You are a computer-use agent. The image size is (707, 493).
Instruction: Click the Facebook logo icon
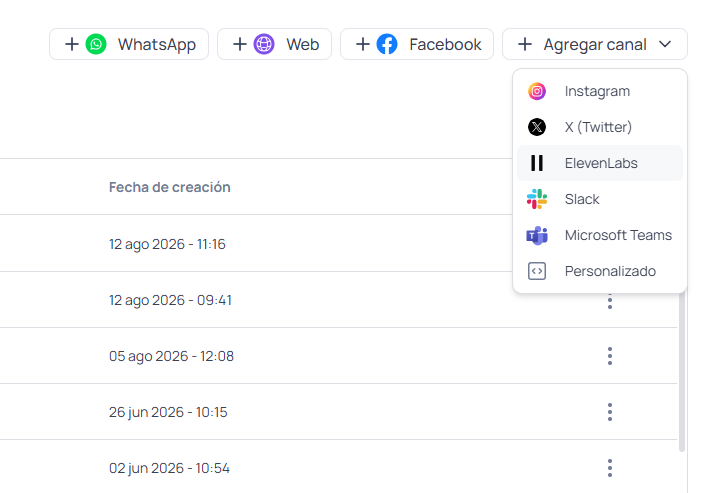coord(387,44)
